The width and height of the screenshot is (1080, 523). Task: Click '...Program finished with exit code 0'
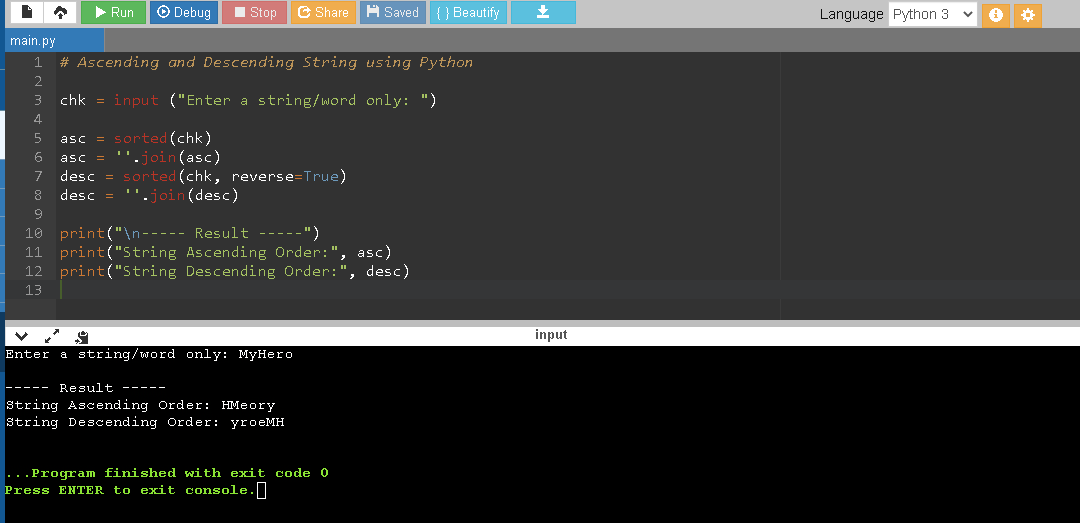point(167,473)
